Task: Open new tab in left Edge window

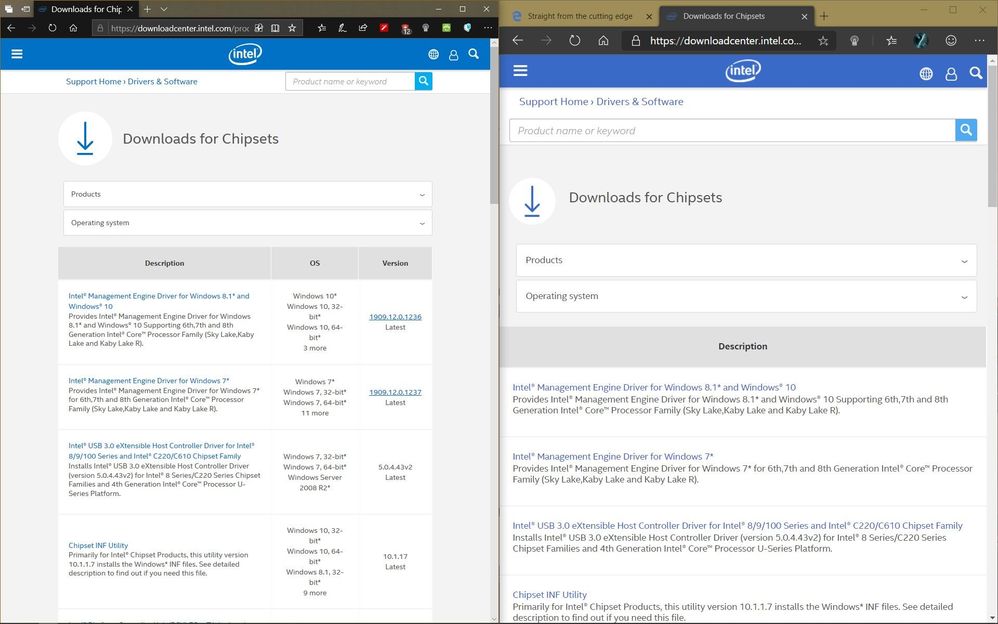Action: coord(147,9)
